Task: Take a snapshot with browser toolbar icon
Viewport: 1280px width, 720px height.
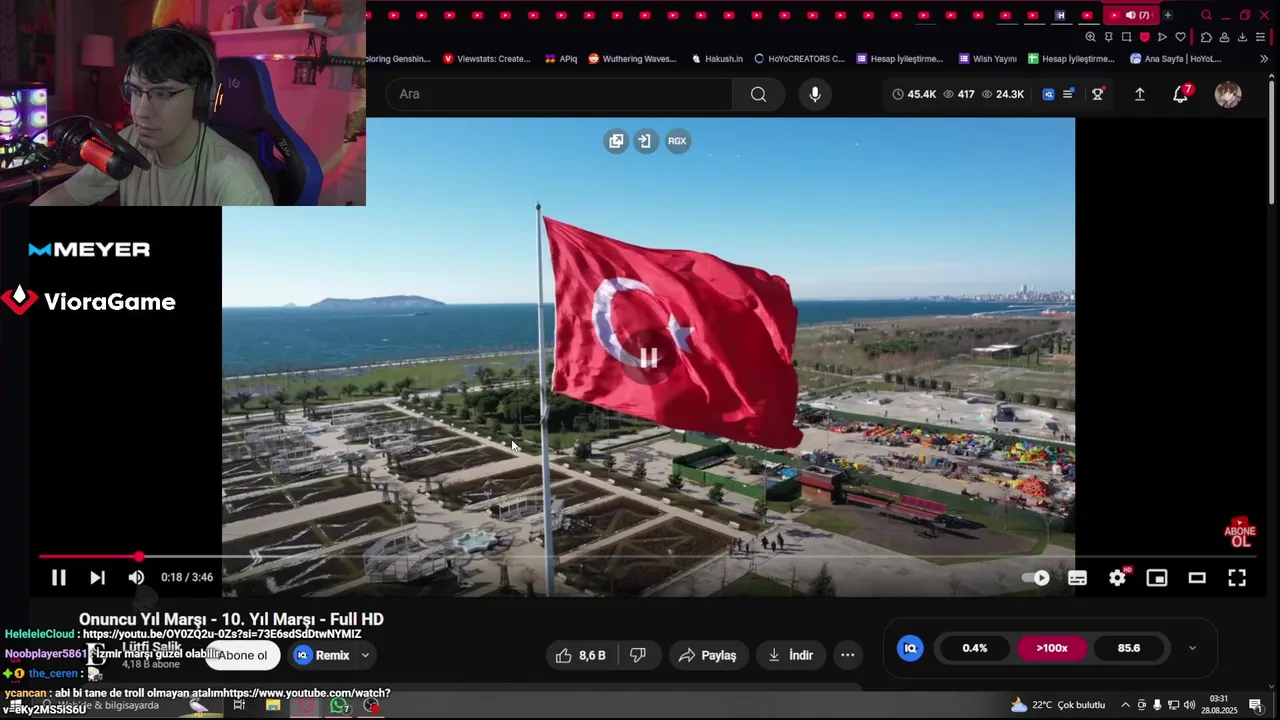Action: (x=1126, y=37)
